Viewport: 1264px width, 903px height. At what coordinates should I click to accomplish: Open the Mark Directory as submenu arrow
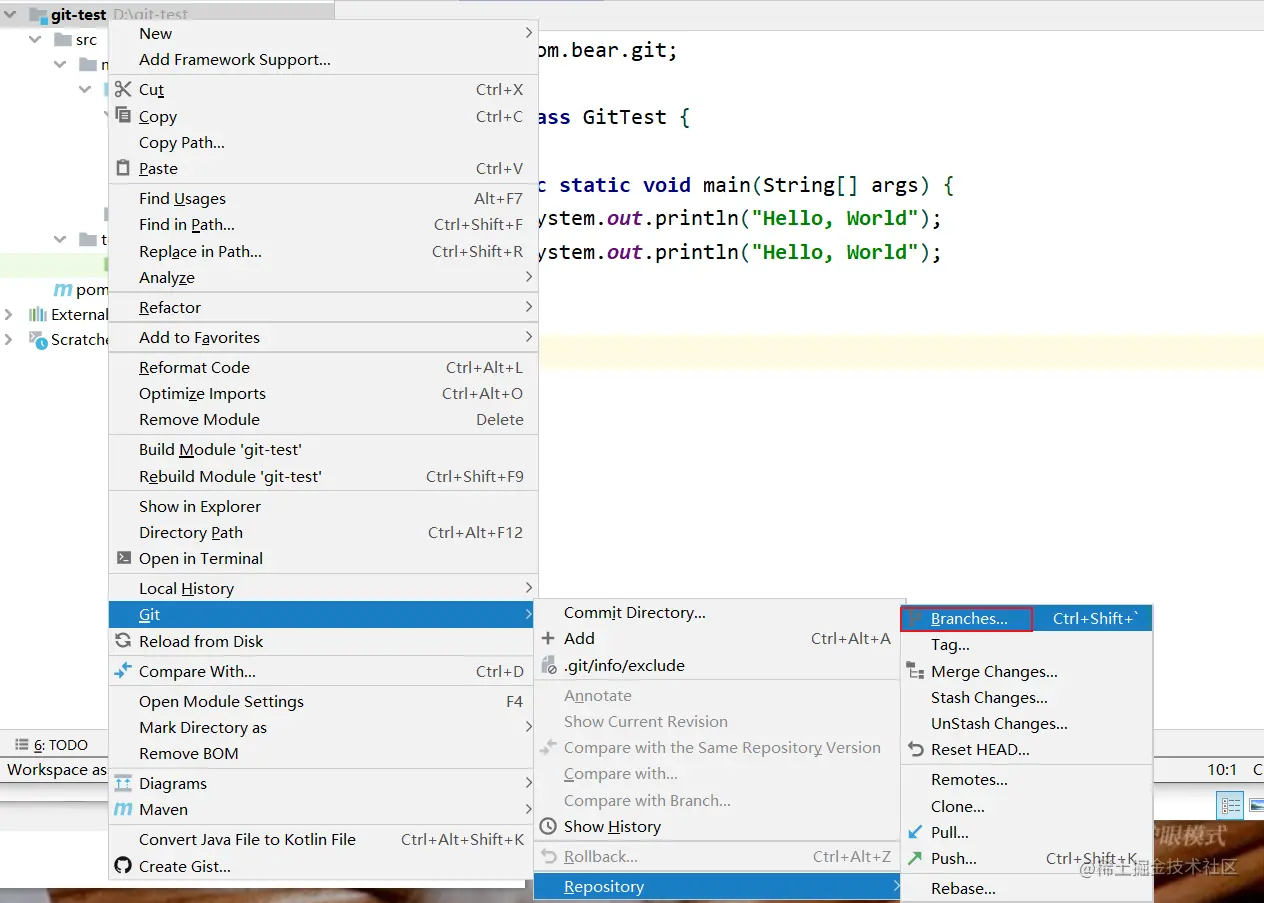point(529,727)
